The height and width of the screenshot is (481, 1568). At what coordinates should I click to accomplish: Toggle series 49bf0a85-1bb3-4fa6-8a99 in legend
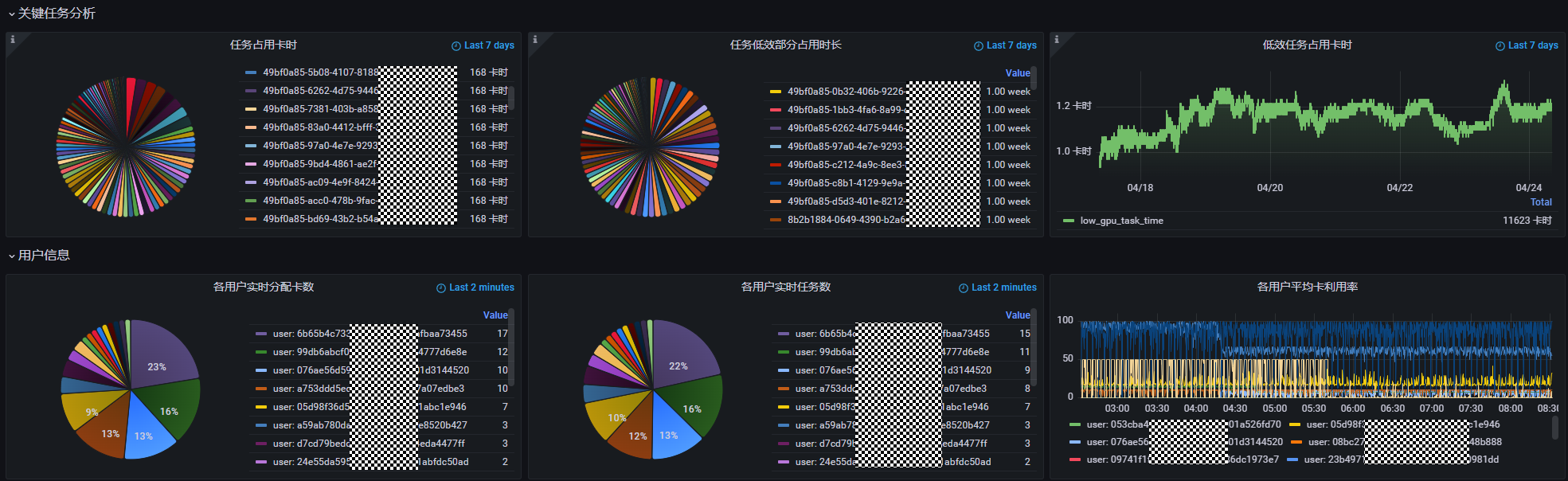[x=846, y=110]
